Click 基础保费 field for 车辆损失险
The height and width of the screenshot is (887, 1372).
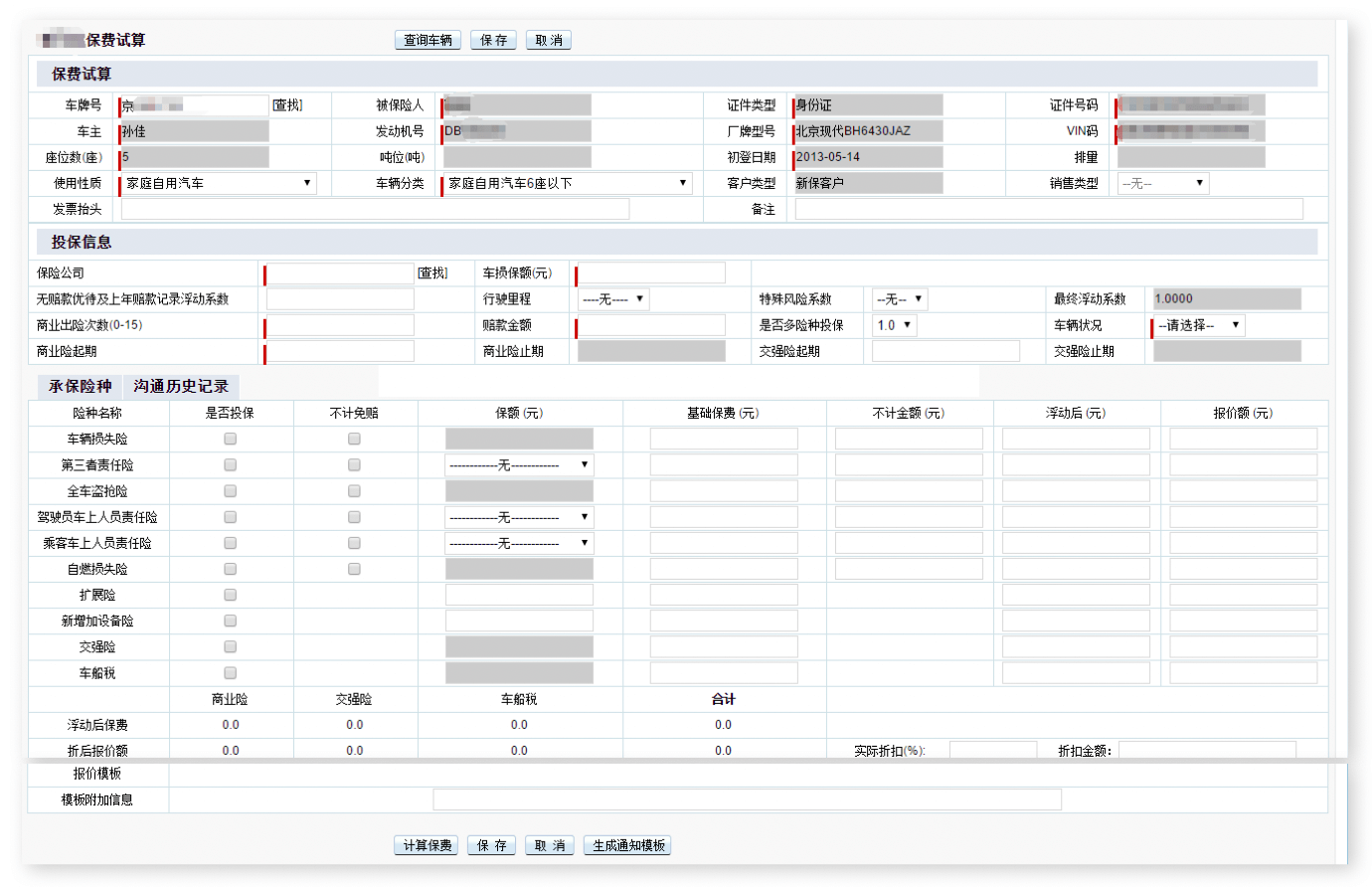click(724, 439)
